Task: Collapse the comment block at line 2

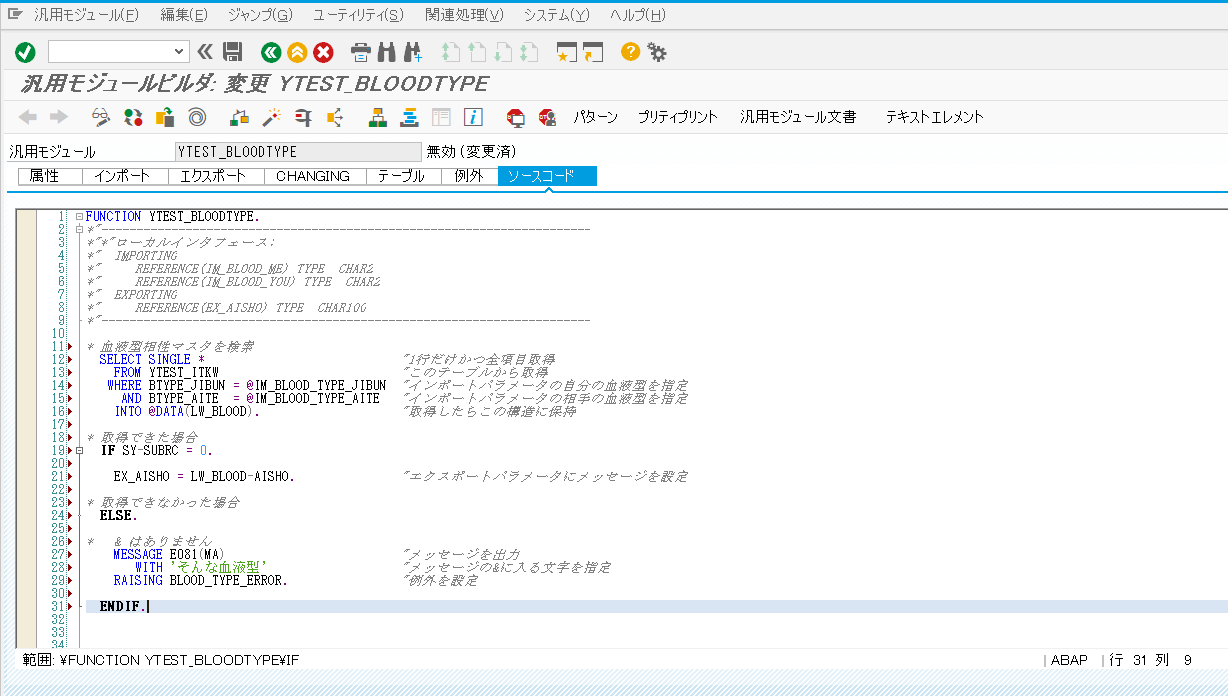Action: click(x=79, y=230)
